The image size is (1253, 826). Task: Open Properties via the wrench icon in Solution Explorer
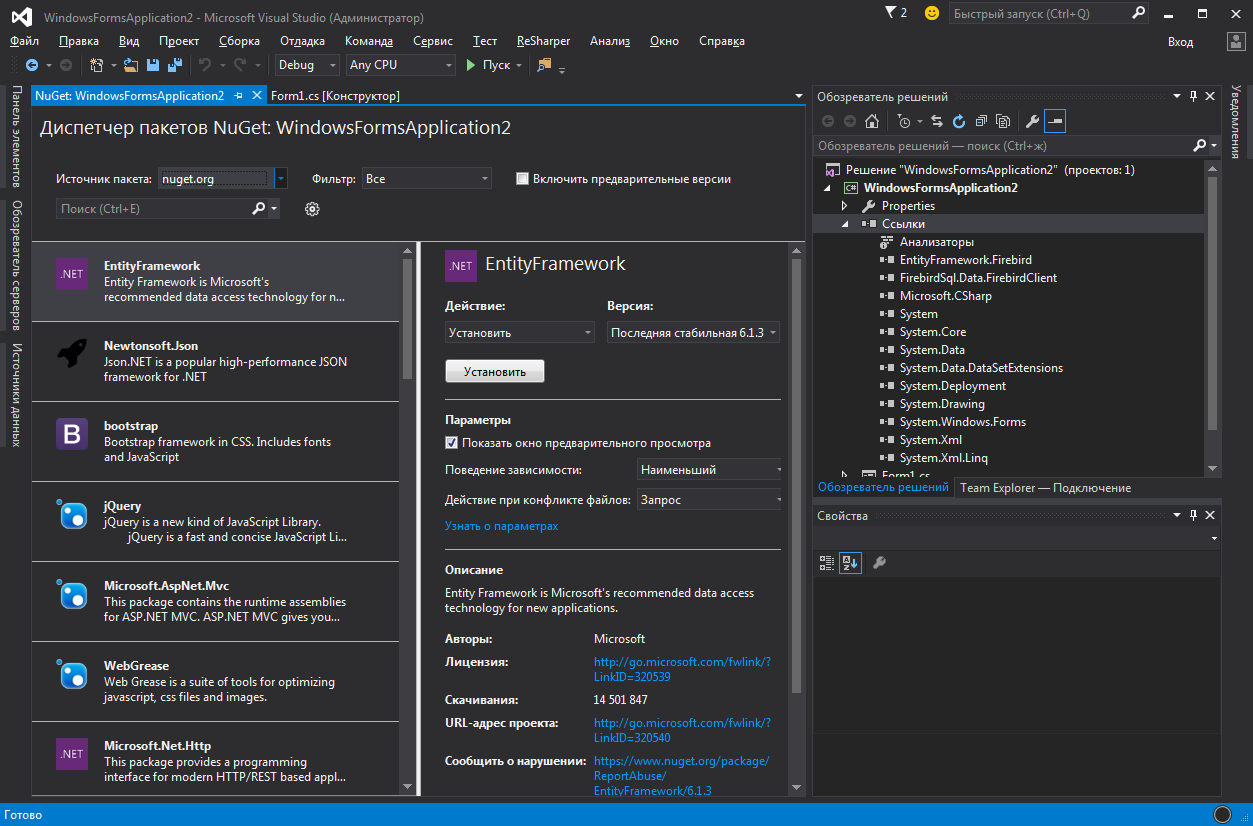point(1031,120)
